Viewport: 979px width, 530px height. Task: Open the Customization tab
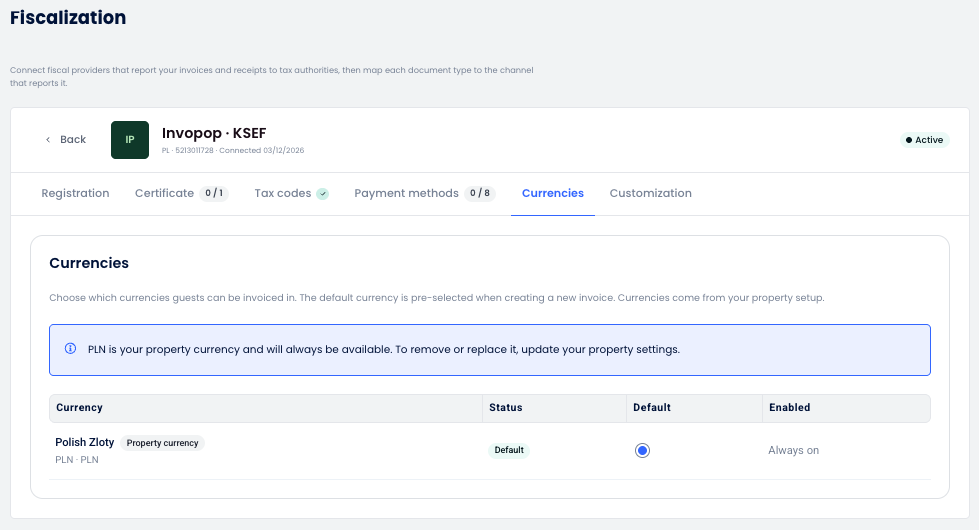coord(650,194)
